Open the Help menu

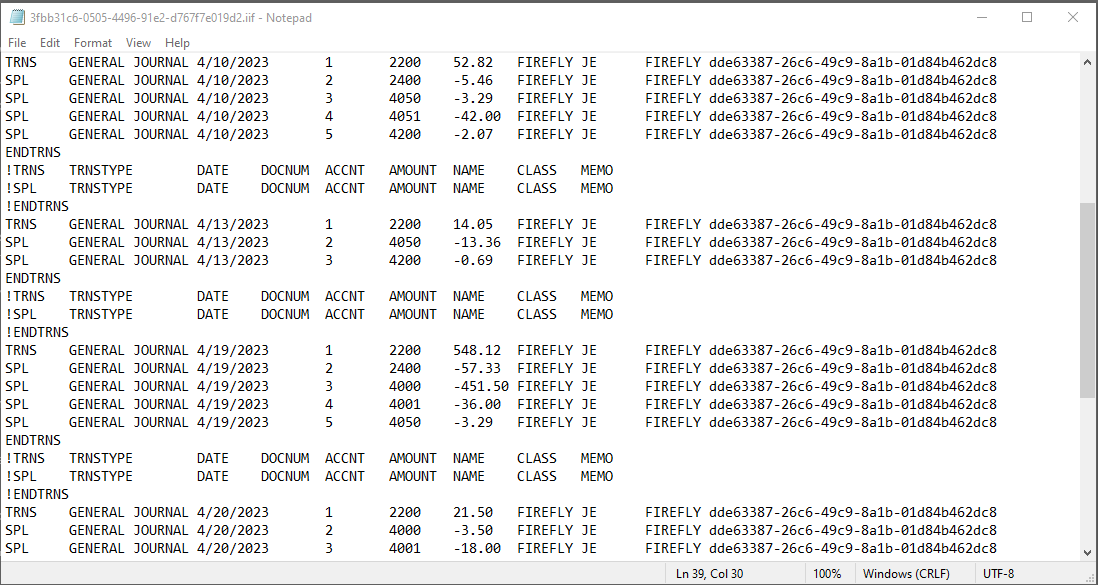[177, 43]
